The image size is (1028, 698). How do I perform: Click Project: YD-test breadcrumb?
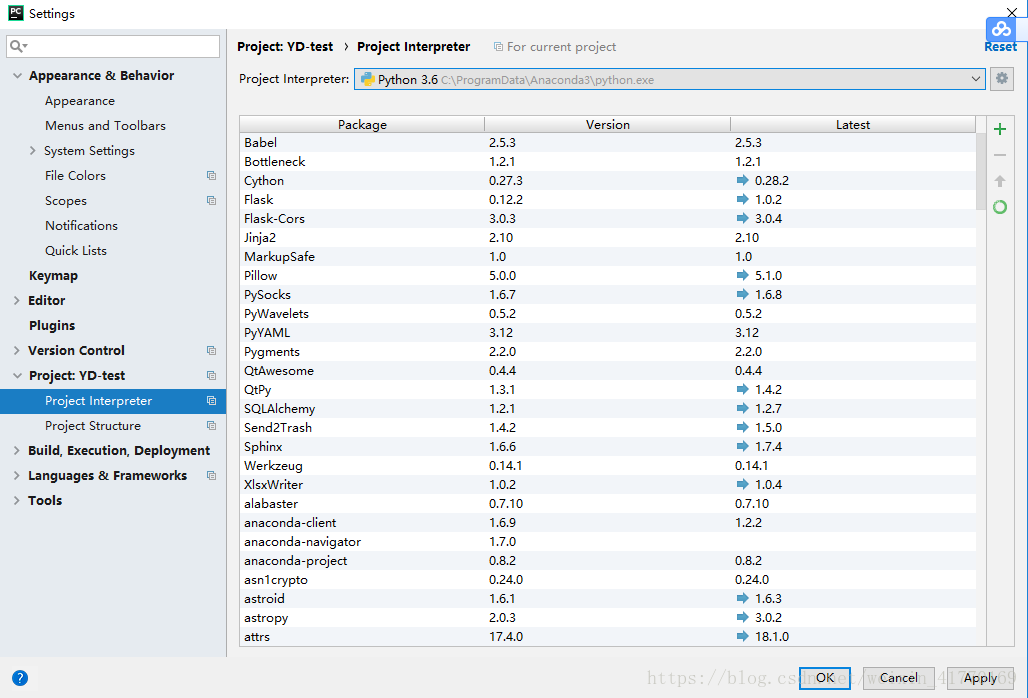[285, 47]
